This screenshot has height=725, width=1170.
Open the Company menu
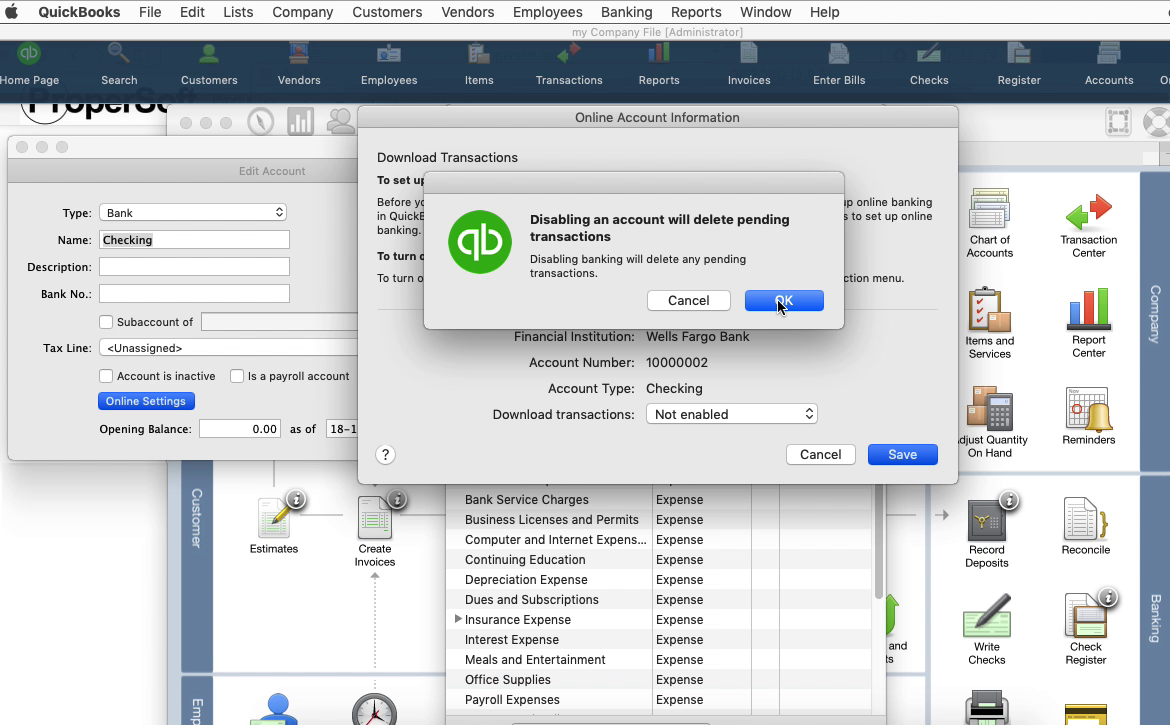click(302, 12)
